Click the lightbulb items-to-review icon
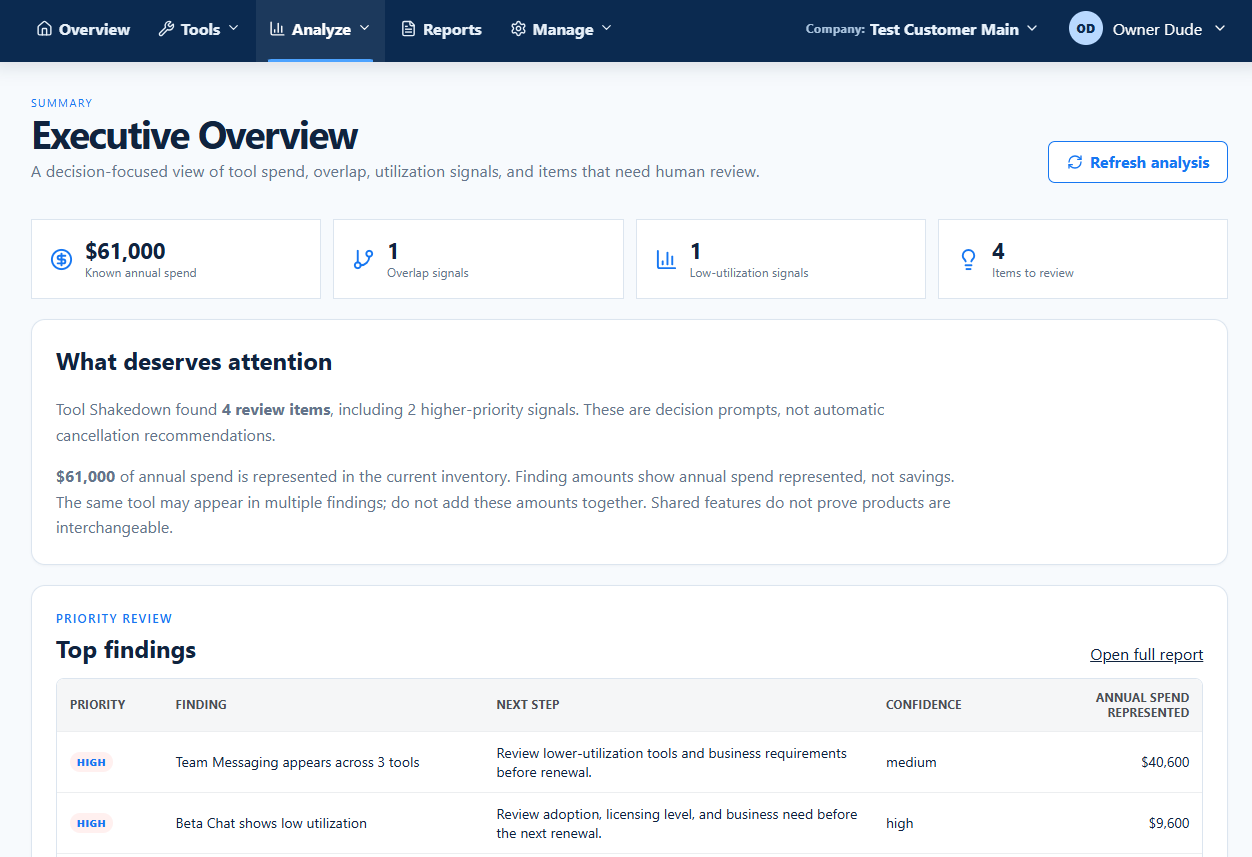This screenshot has width=1252, height=857. click(x=968, y=260)
